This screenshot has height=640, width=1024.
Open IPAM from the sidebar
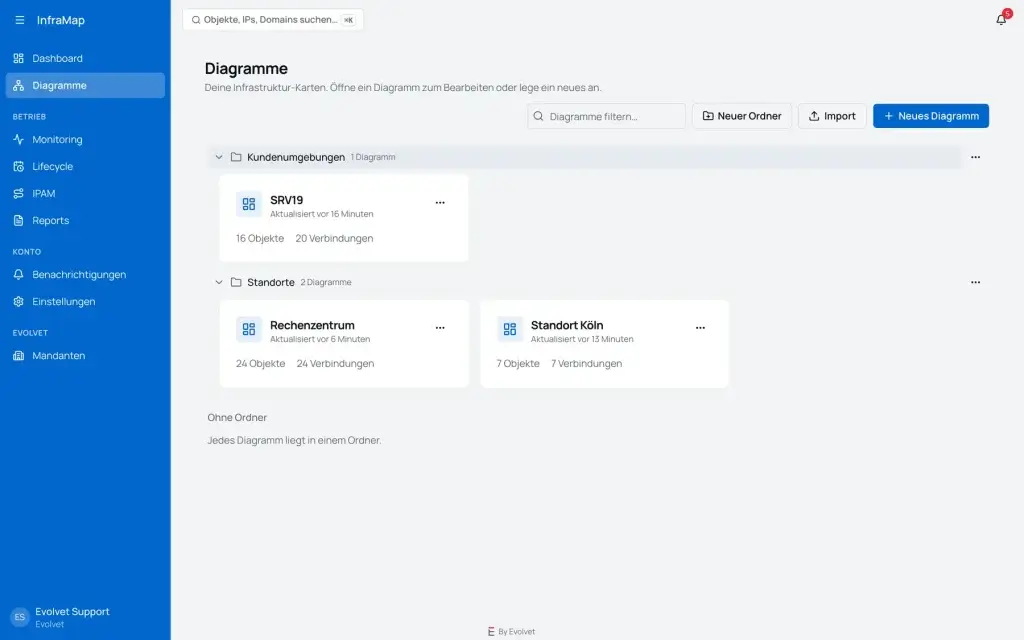(85, 193)
